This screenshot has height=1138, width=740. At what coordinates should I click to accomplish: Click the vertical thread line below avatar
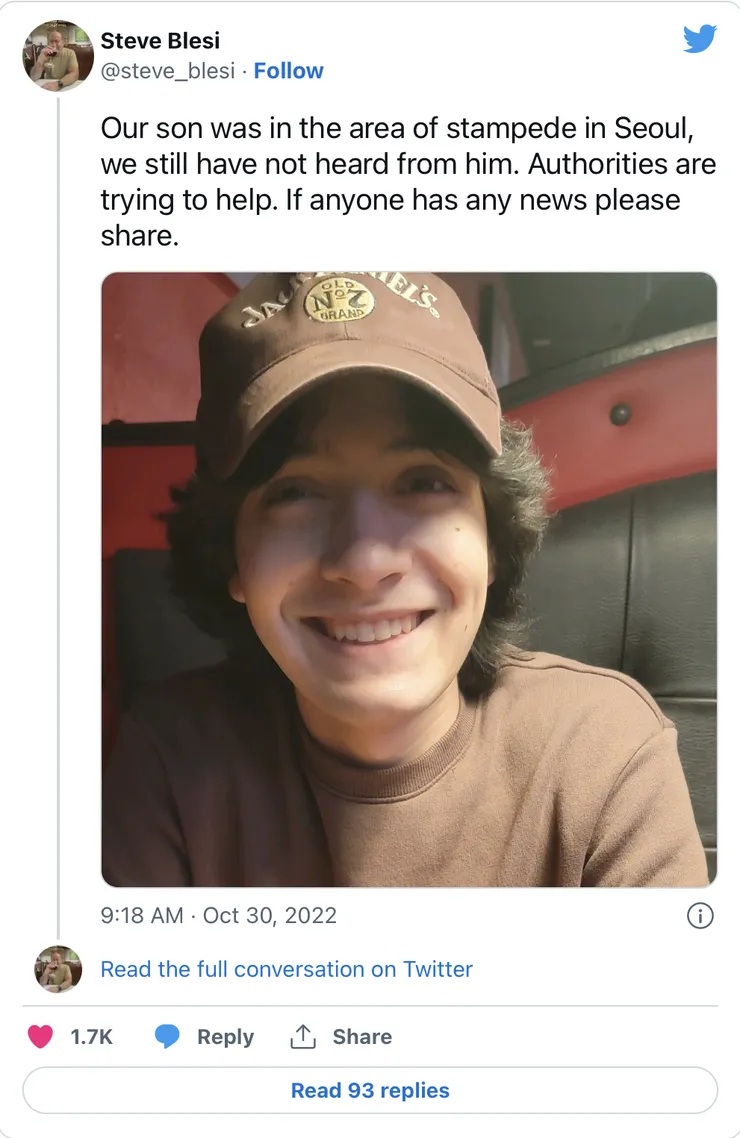[58, 518]
